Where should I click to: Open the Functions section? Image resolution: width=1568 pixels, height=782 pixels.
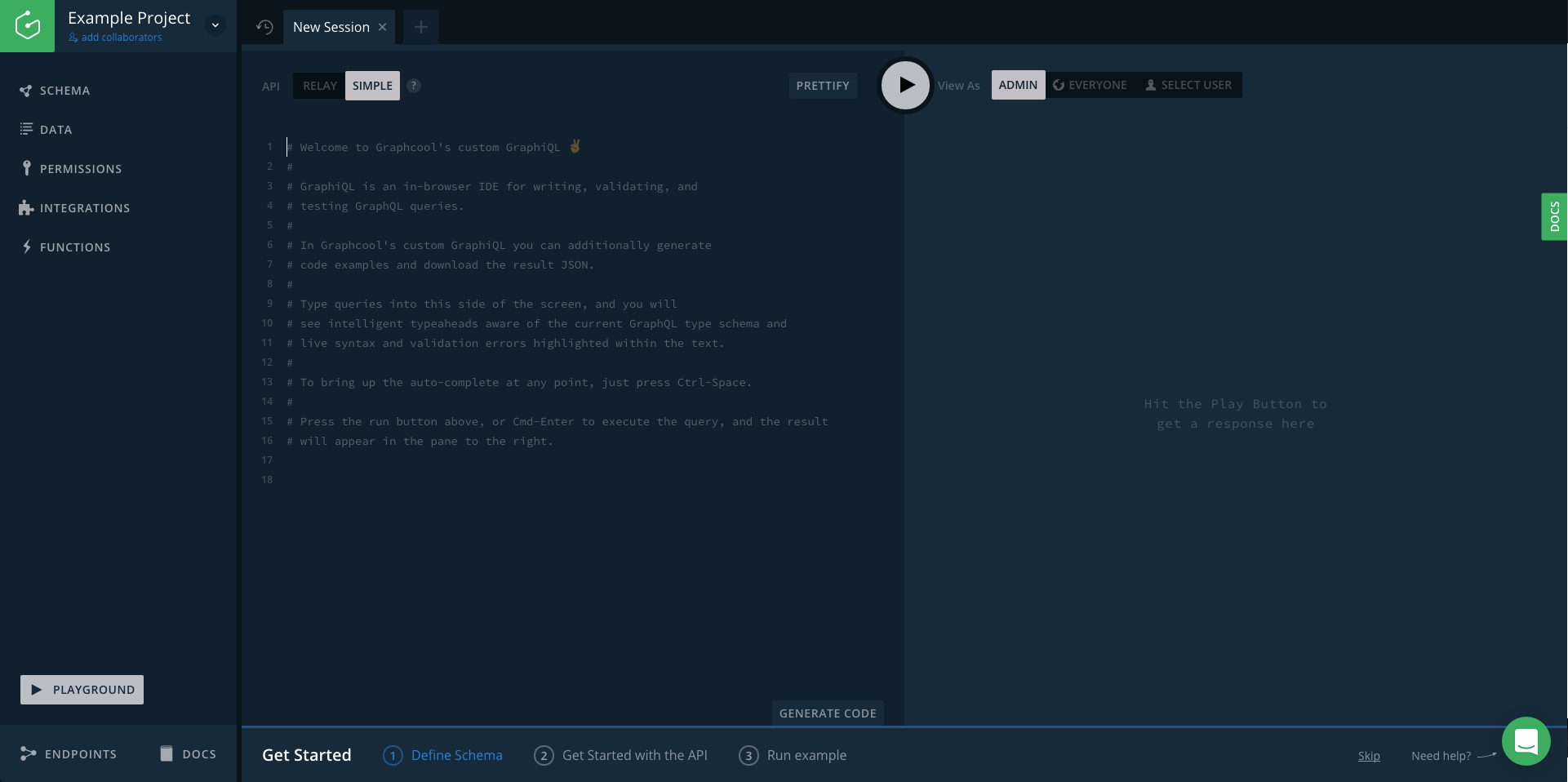[x=75, y=247]
